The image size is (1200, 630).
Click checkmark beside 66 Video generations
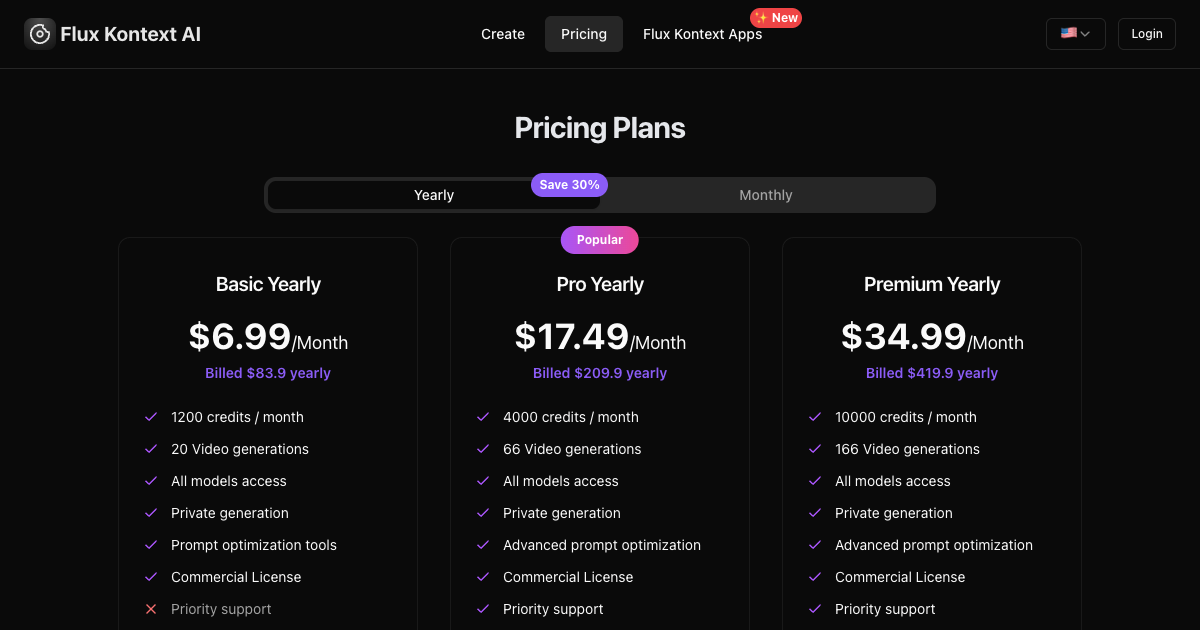[483, 449]
